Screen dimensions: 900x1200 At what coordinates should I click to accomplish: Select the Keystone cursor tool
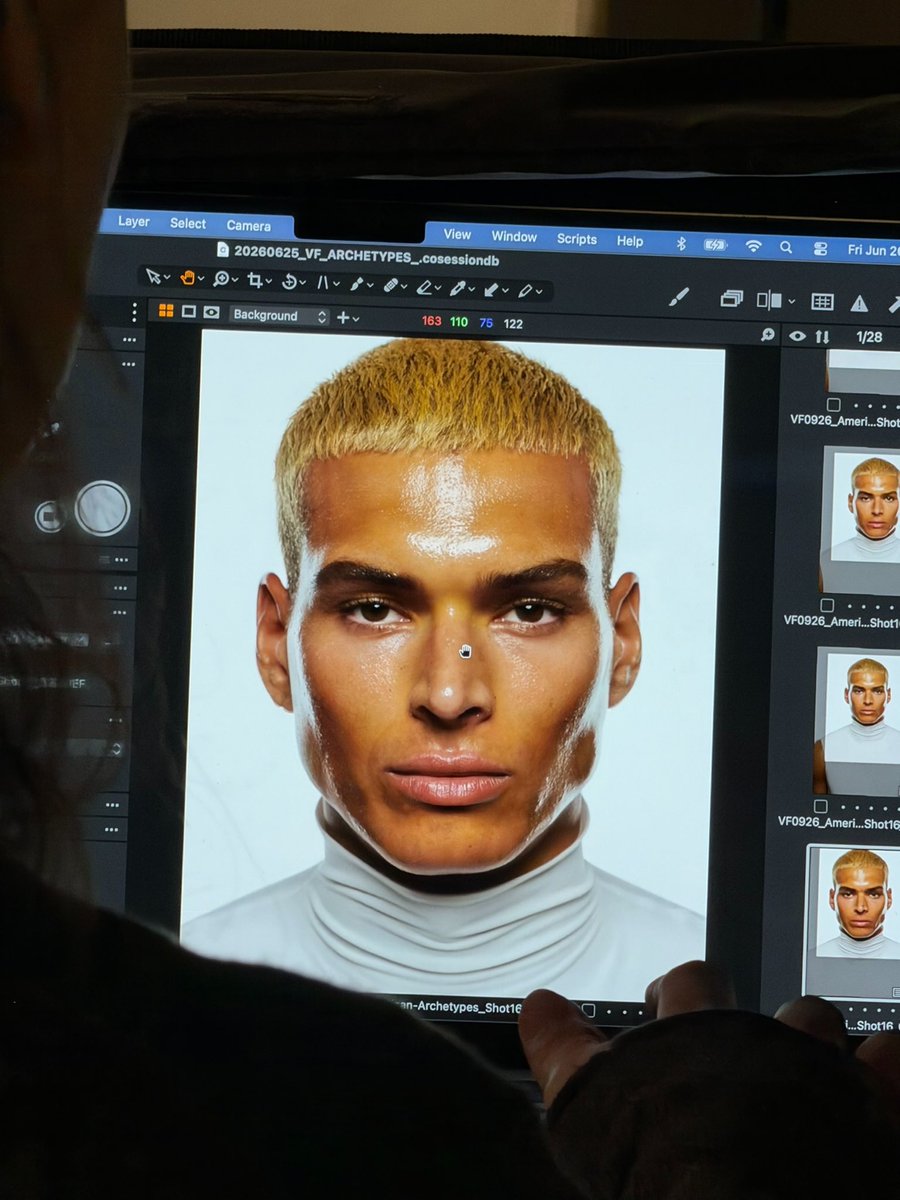coord(323,283)
